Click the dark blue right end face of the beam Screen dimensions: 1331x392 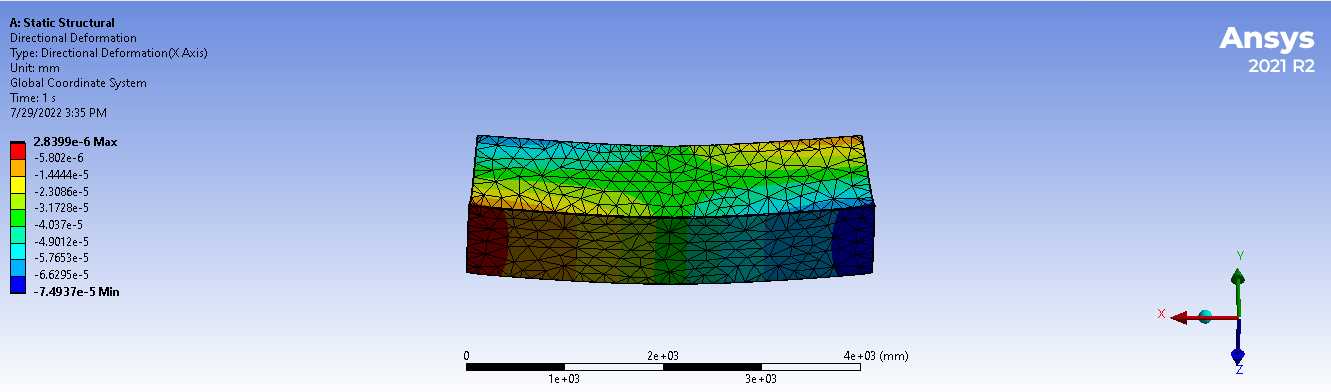pyautogui.click(x=854, y=240)
